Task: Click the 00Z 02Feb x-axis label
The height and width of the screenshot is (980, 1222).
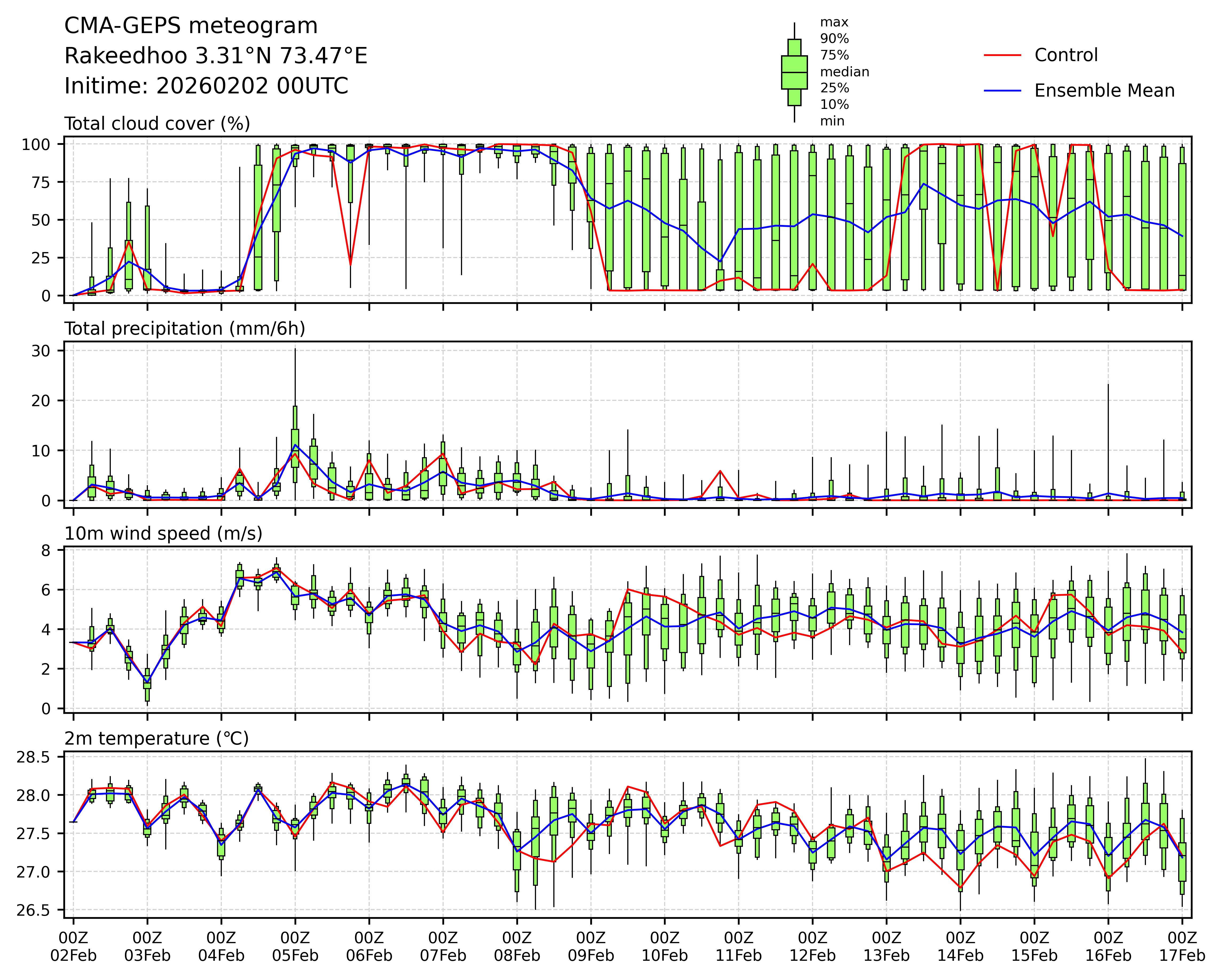Action: (74, 946)
